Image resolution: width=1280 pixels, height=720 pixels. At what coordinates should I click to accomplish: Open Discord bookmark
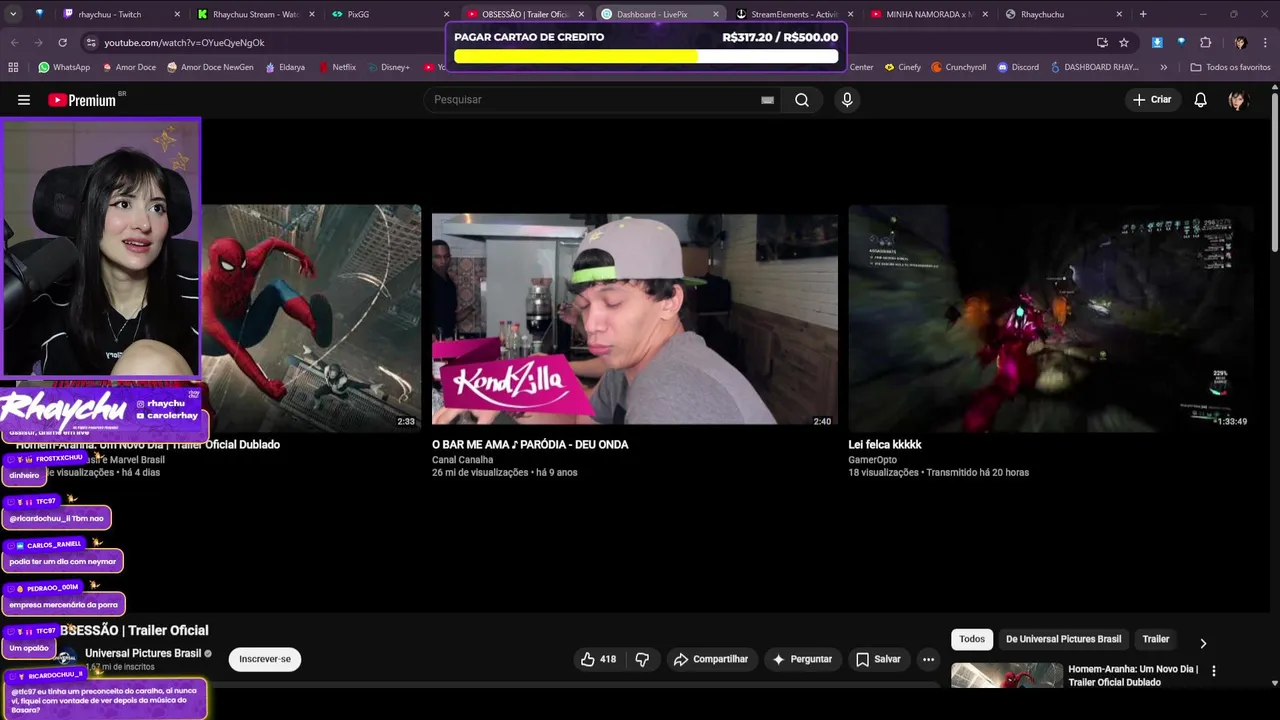1017,67
